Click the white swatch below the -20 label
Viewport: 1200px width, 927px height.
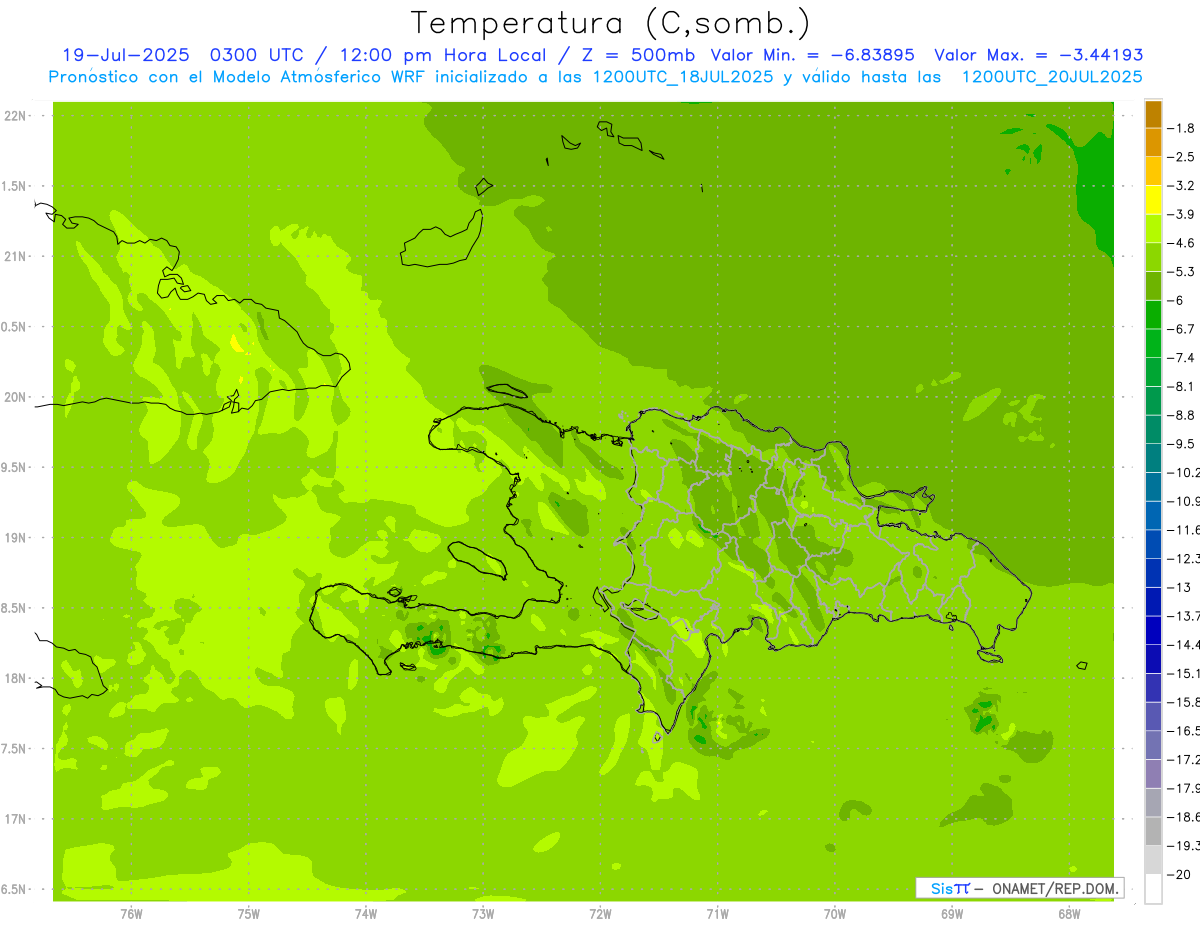tap(1153, 889)
